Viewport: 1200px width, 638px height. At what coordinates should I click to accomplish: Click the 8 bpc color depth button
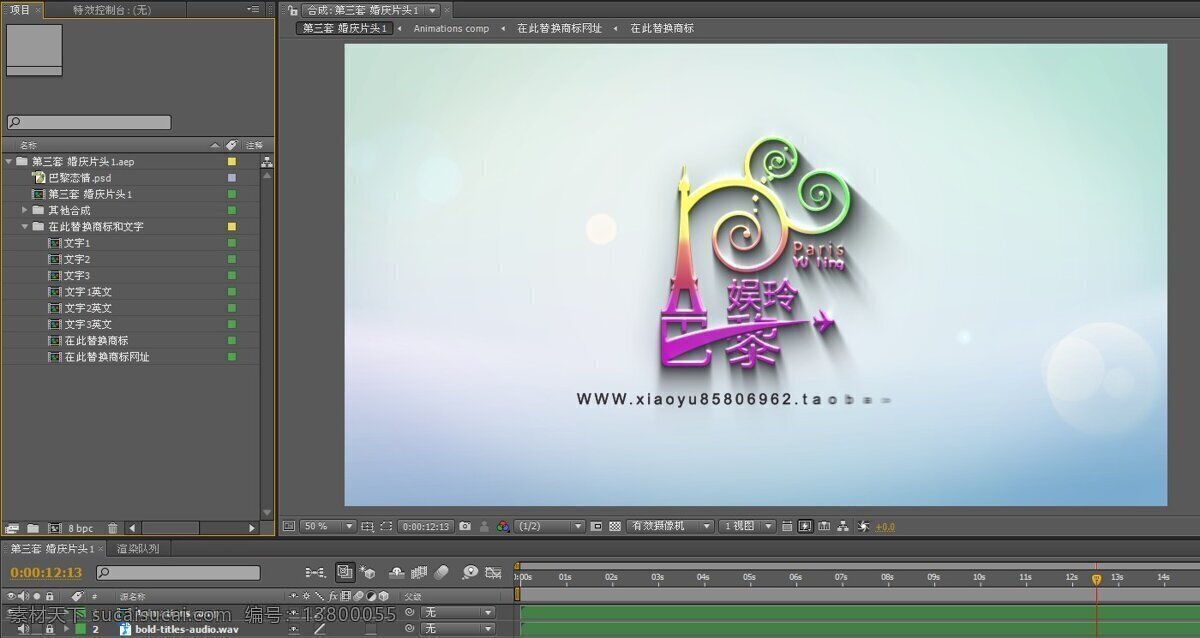[81, 528]
